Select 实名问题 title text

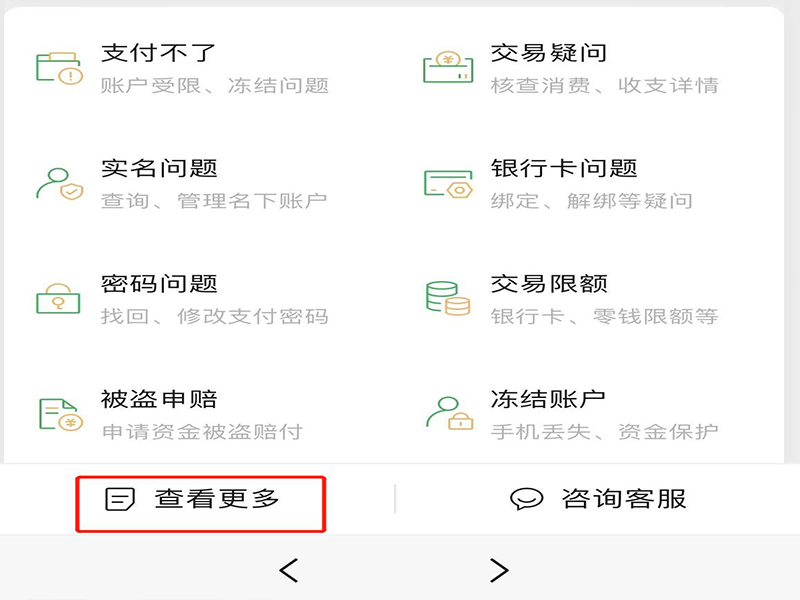159,168
